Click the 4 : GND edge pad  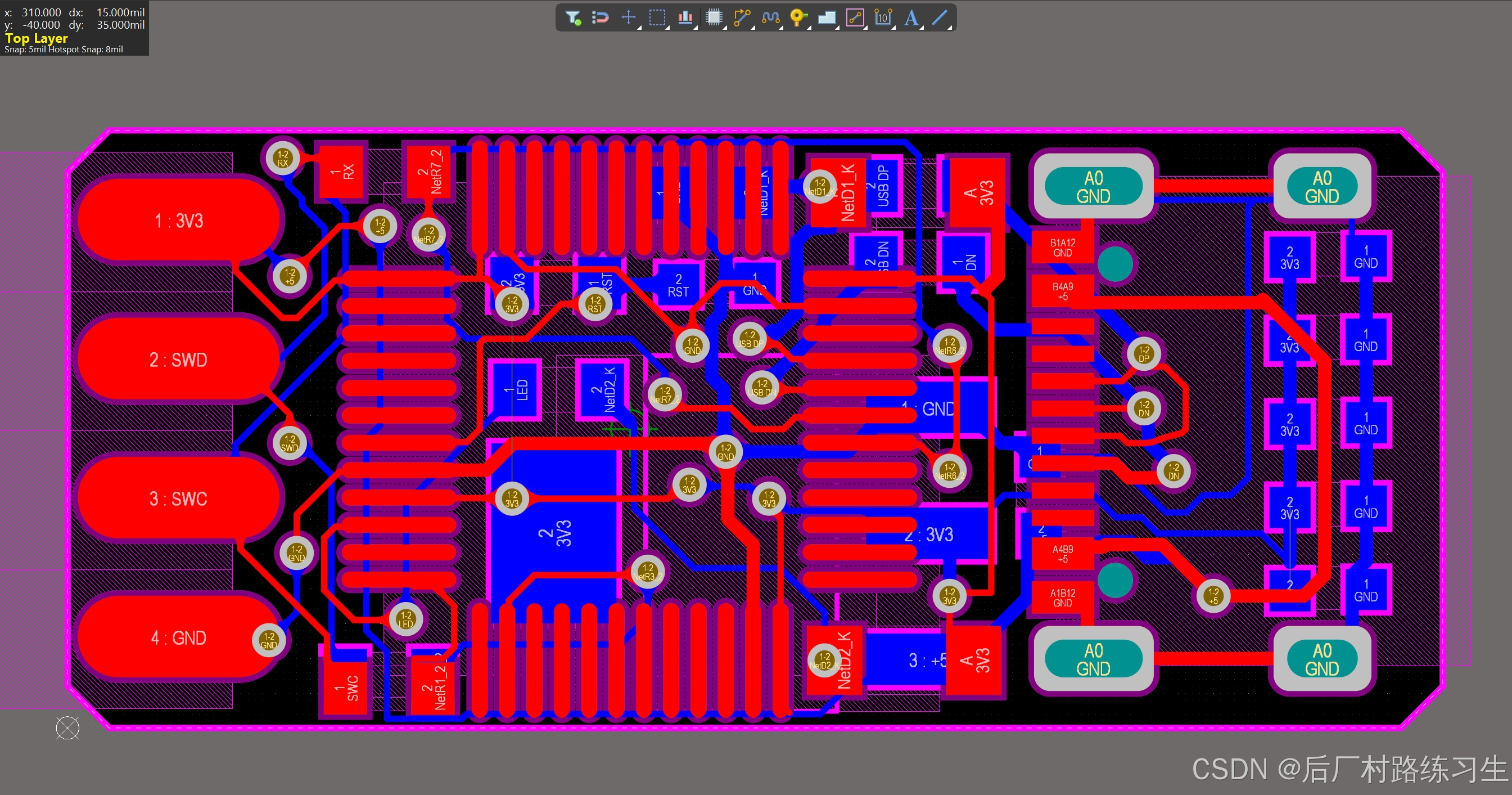[x=178, y=637]
